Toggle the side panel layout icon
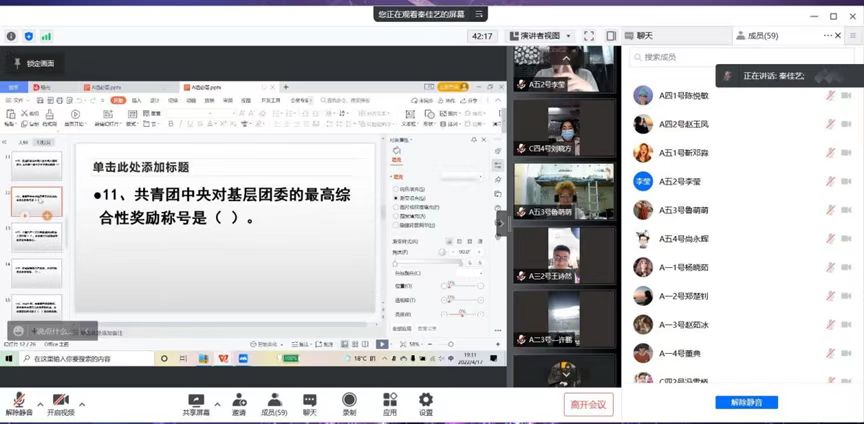 pos(609,36)
